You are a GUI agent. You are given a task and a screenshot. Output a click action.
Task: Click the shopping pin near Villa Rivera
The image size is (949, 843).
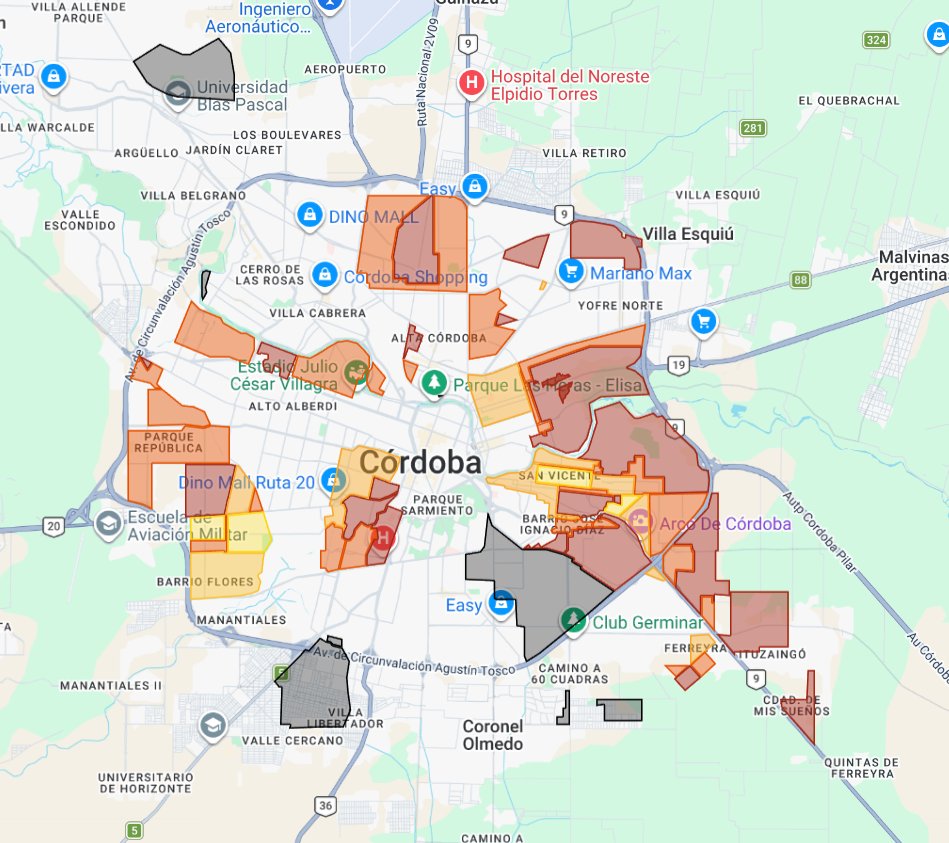(x=54, y=76)
